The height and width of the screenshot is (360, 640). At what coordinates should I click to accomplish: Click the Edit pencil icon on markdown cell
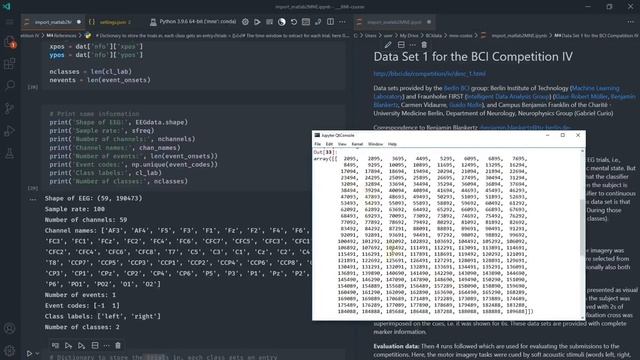(x=388, y=44)
